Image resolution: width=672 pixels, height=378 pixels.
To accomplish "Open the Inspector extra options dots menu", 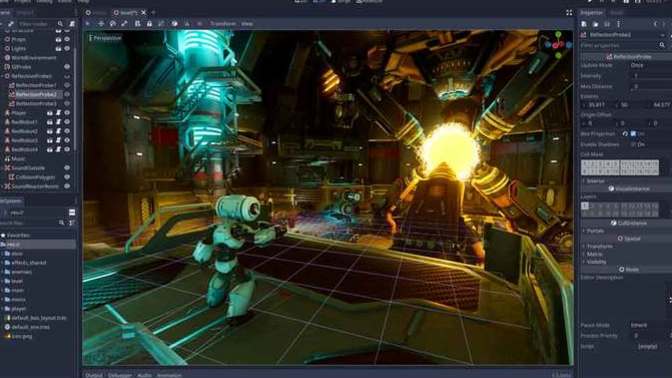I will tap(618, 24).
